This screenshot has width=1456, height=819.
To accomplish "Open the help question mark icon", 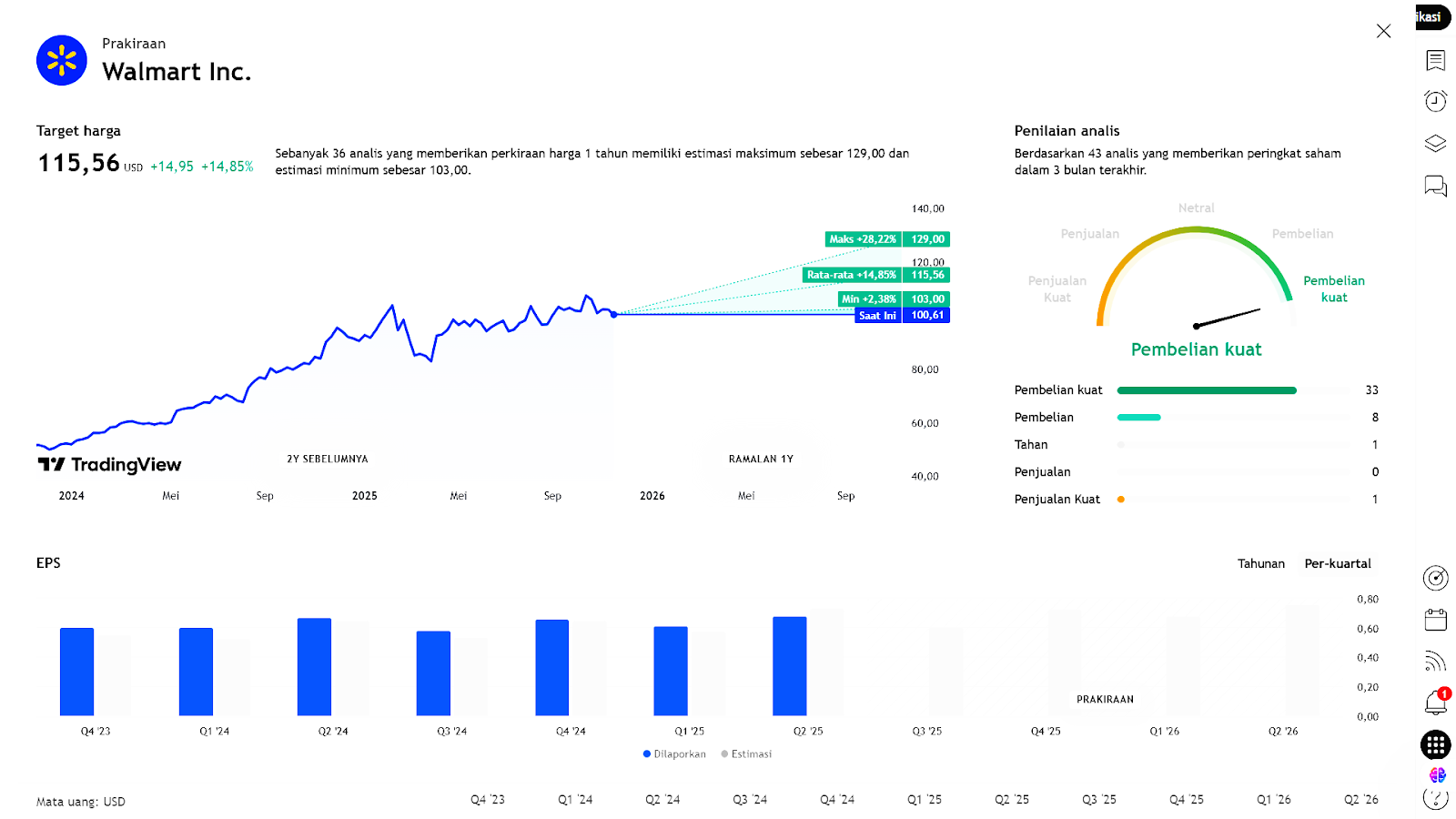I will [x=1435, y=799].
